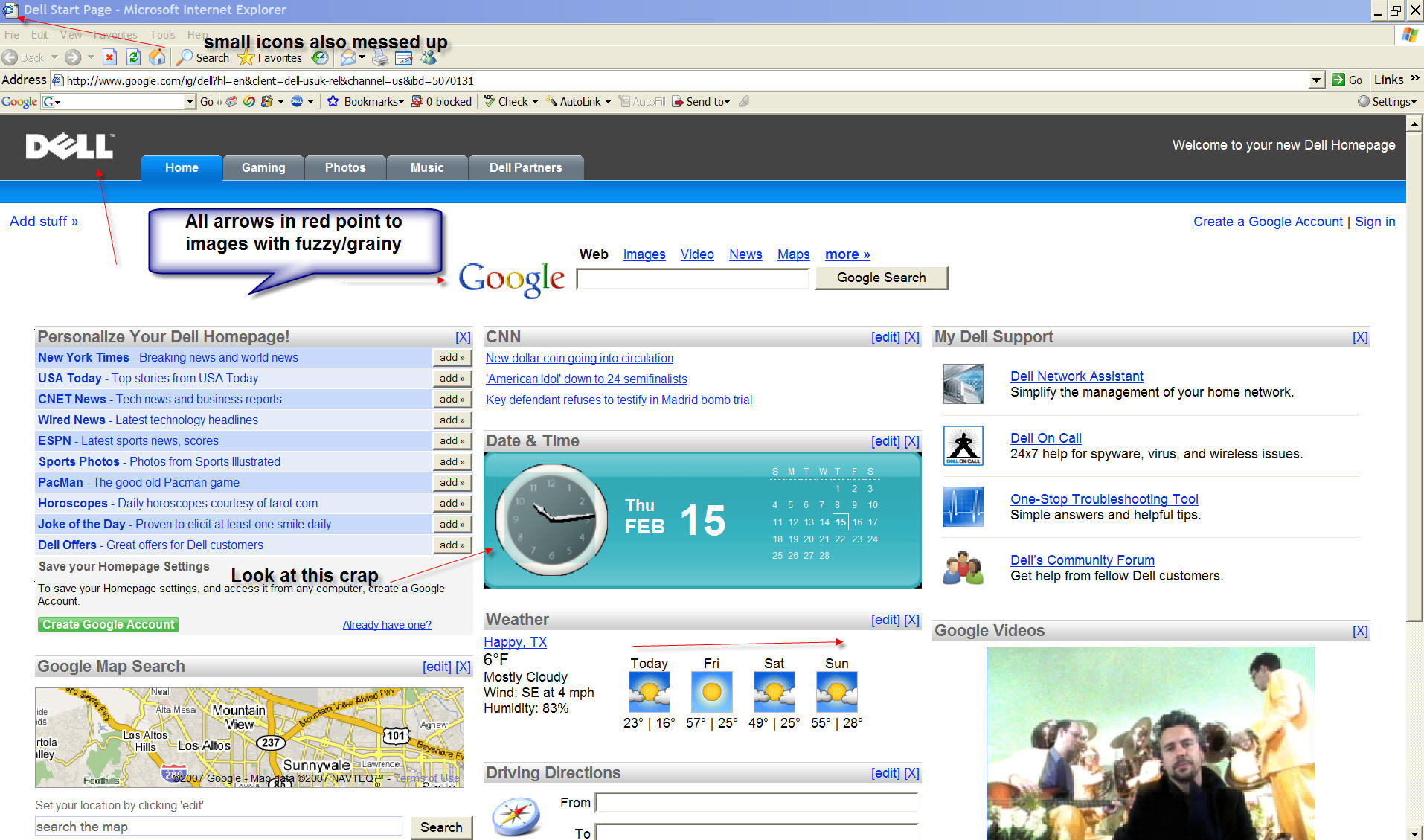Image resolution: width=1424 pixels, height=840 pixels.
Task: Click the Bookmarks star icon
Action: click(333, 101)
